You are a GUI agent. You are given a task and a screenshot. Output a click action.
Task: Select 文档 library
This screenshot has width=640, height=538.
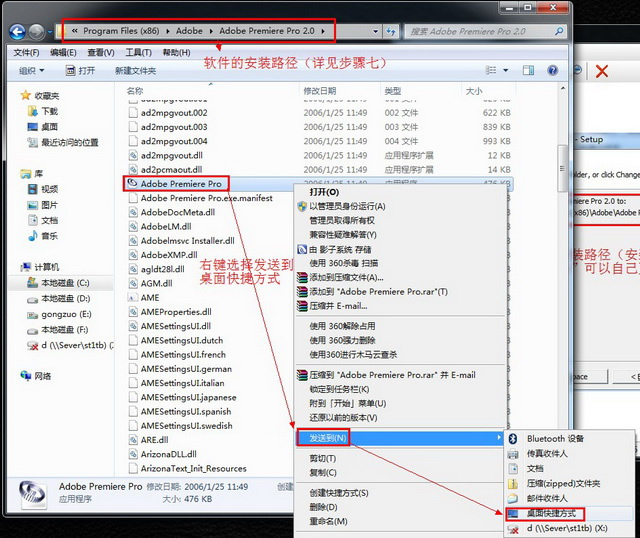(x=43, y=220)
